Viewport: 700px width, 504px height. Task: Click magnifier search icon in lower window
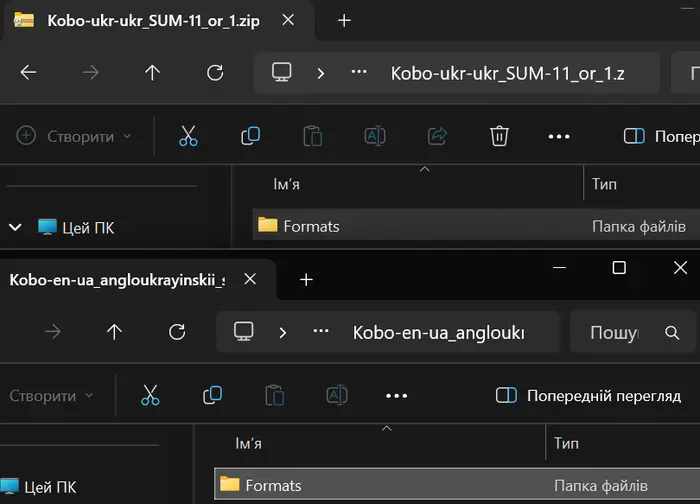[672, 333]
